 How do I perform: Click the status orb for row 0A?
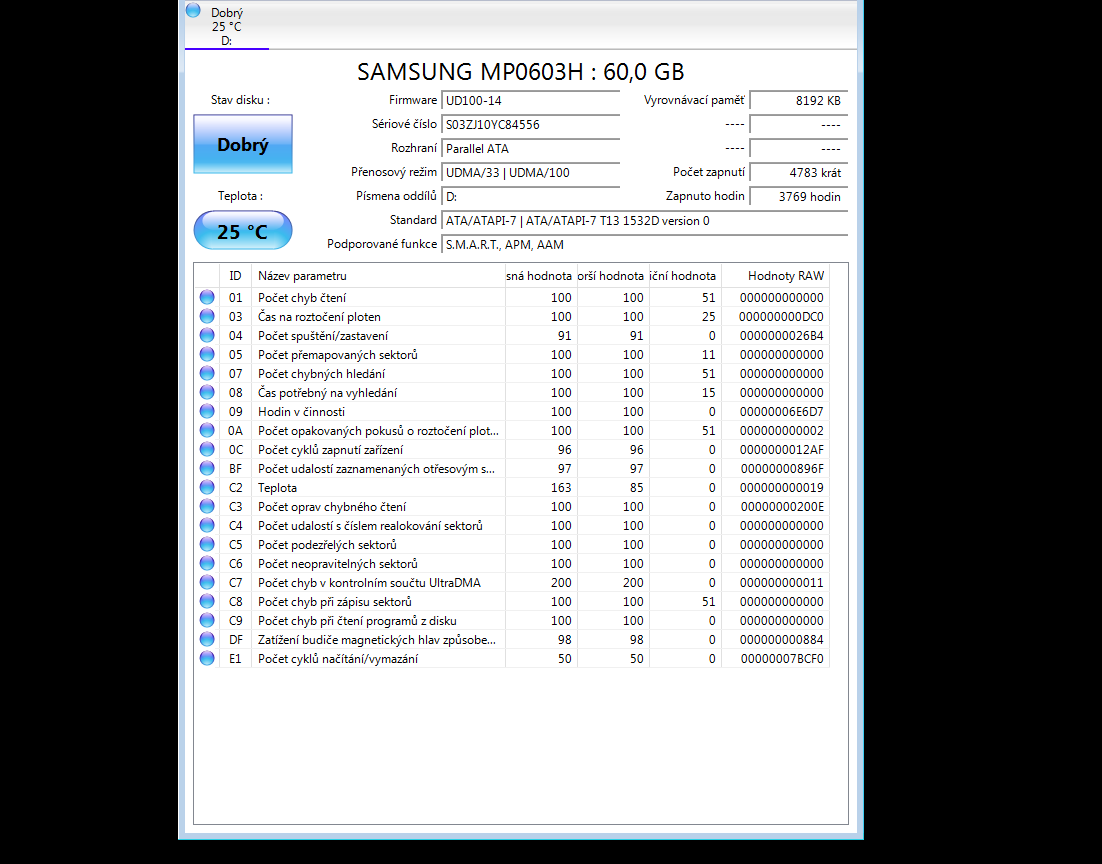(x=207, y=430)
